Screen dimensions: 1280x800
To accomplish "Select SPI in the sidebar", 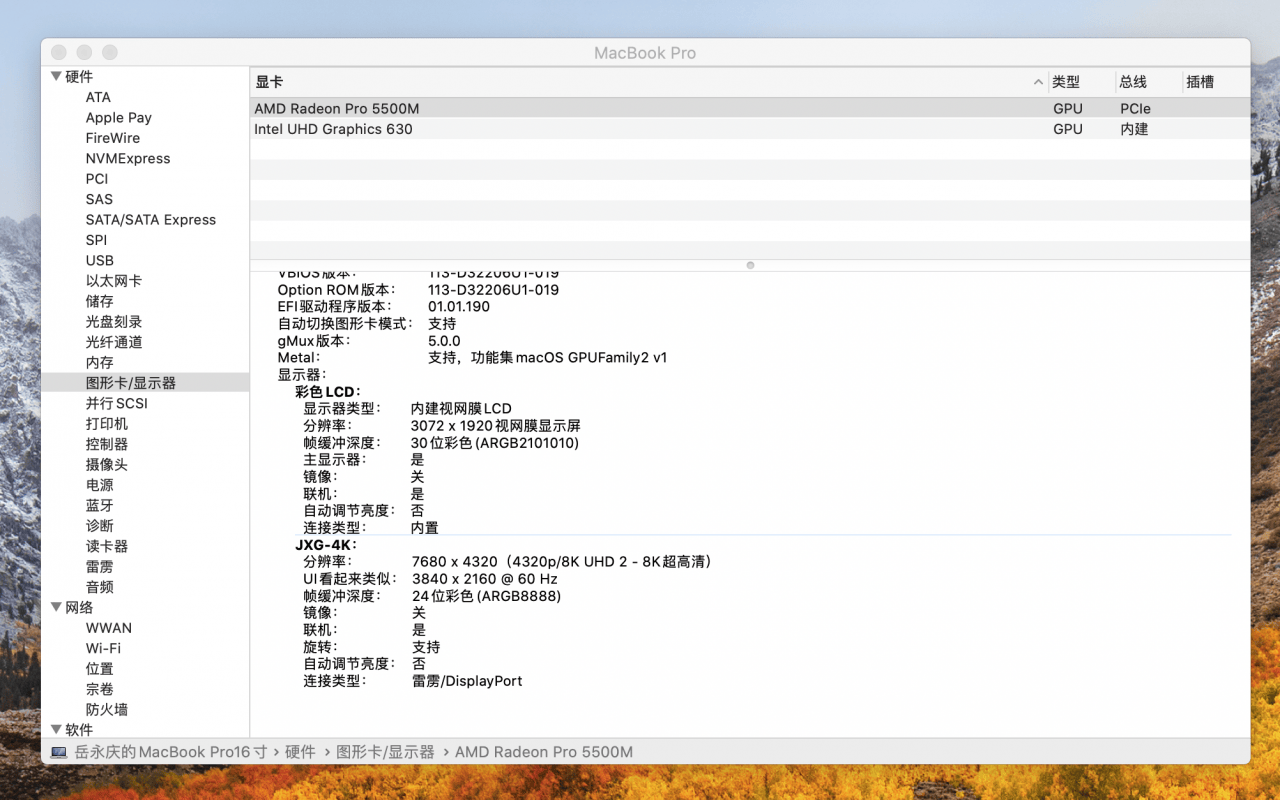I will (x=96, y=240).
